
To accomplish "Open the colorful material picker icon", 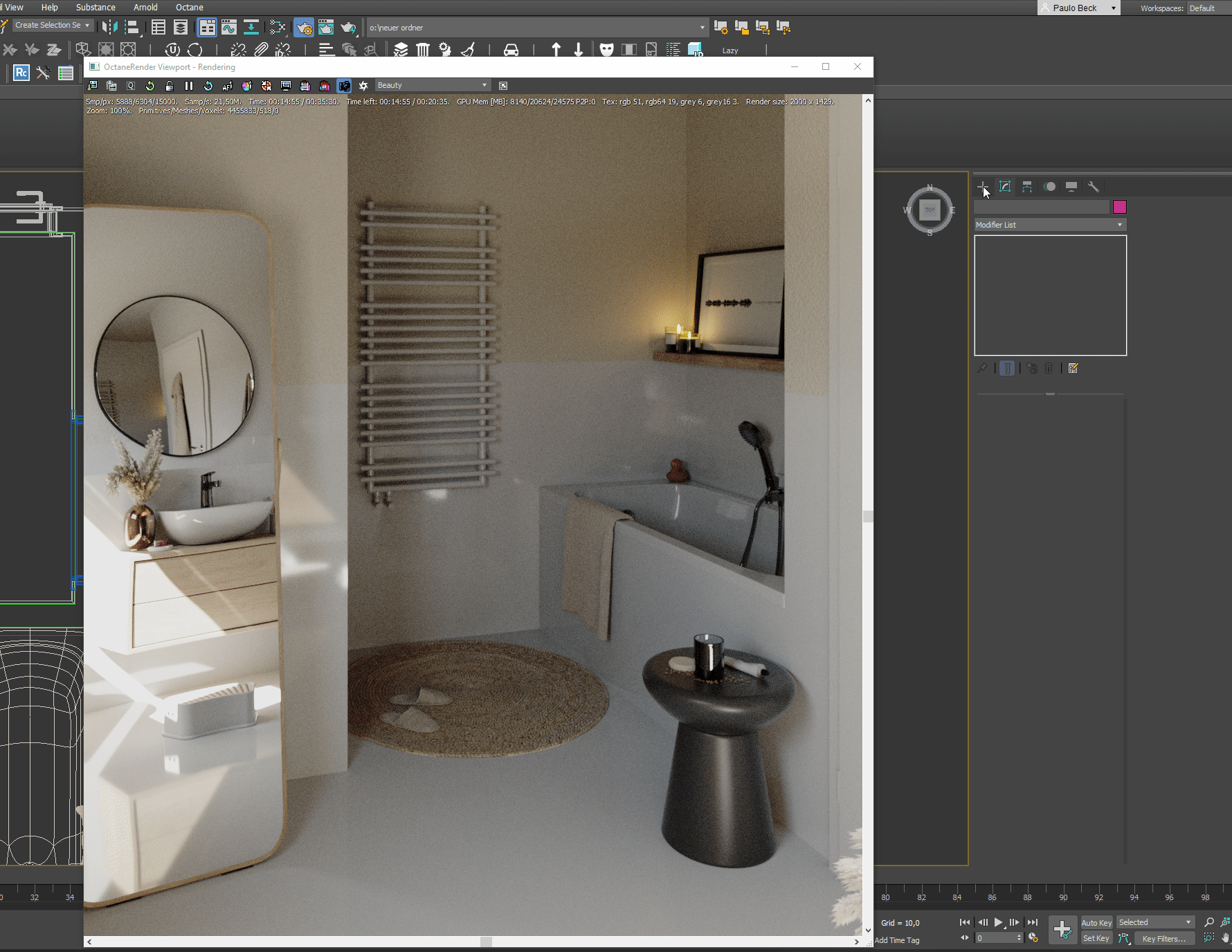I will (247, 86).
